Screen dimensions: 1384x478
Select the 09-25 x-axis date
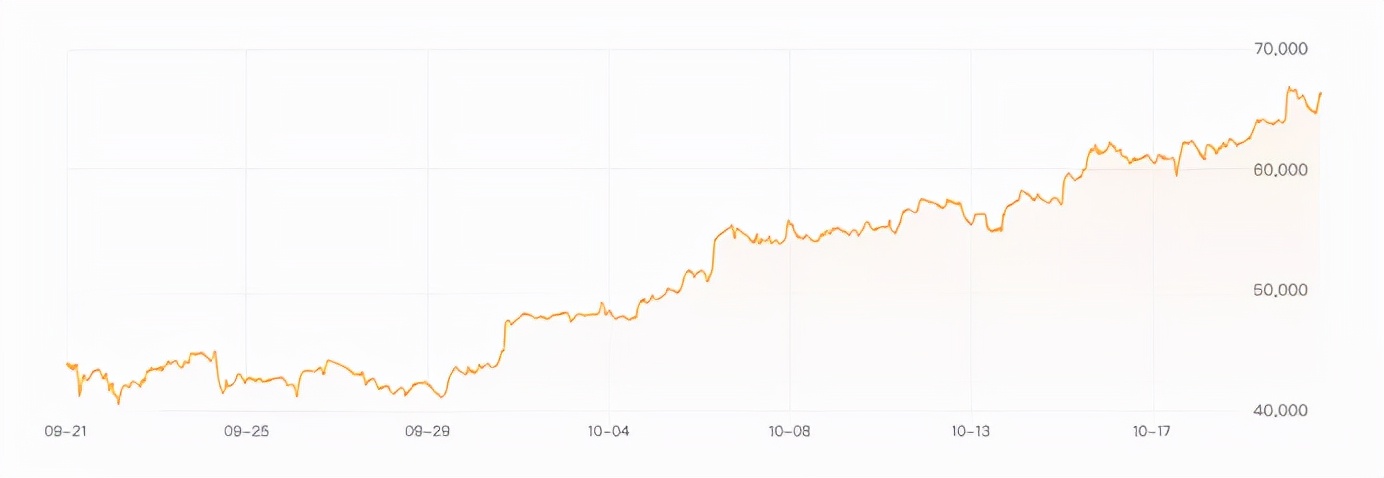tap(246, 432)
